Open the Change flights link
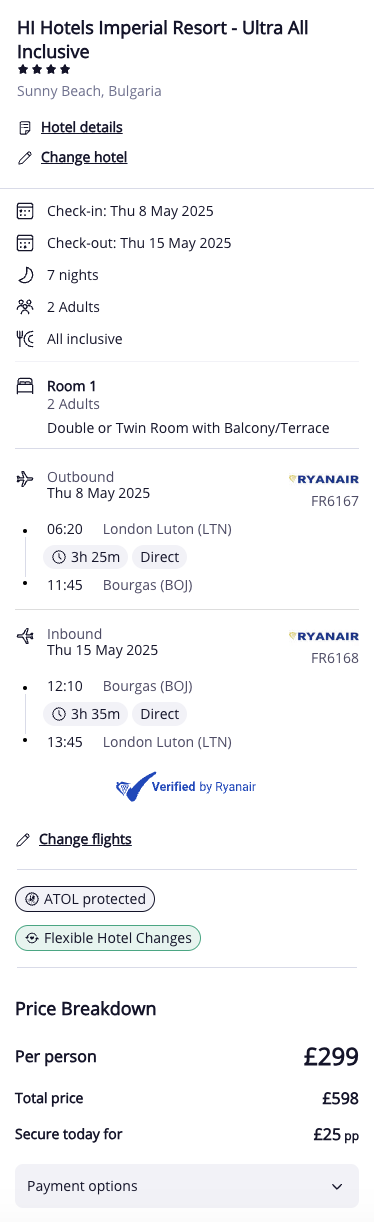The height and width of the screenshot is (1222, 374). 85,839
